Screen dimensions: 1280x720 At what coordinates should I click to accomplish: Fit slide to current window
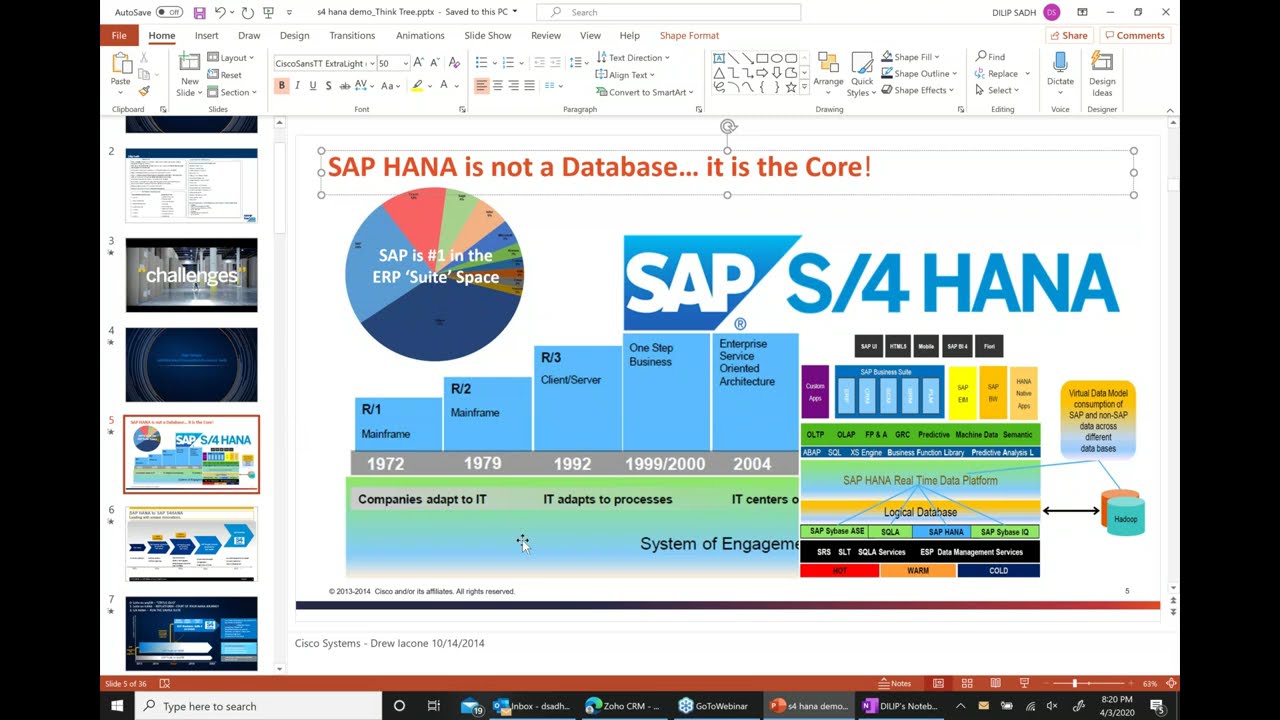(1171, 683)
